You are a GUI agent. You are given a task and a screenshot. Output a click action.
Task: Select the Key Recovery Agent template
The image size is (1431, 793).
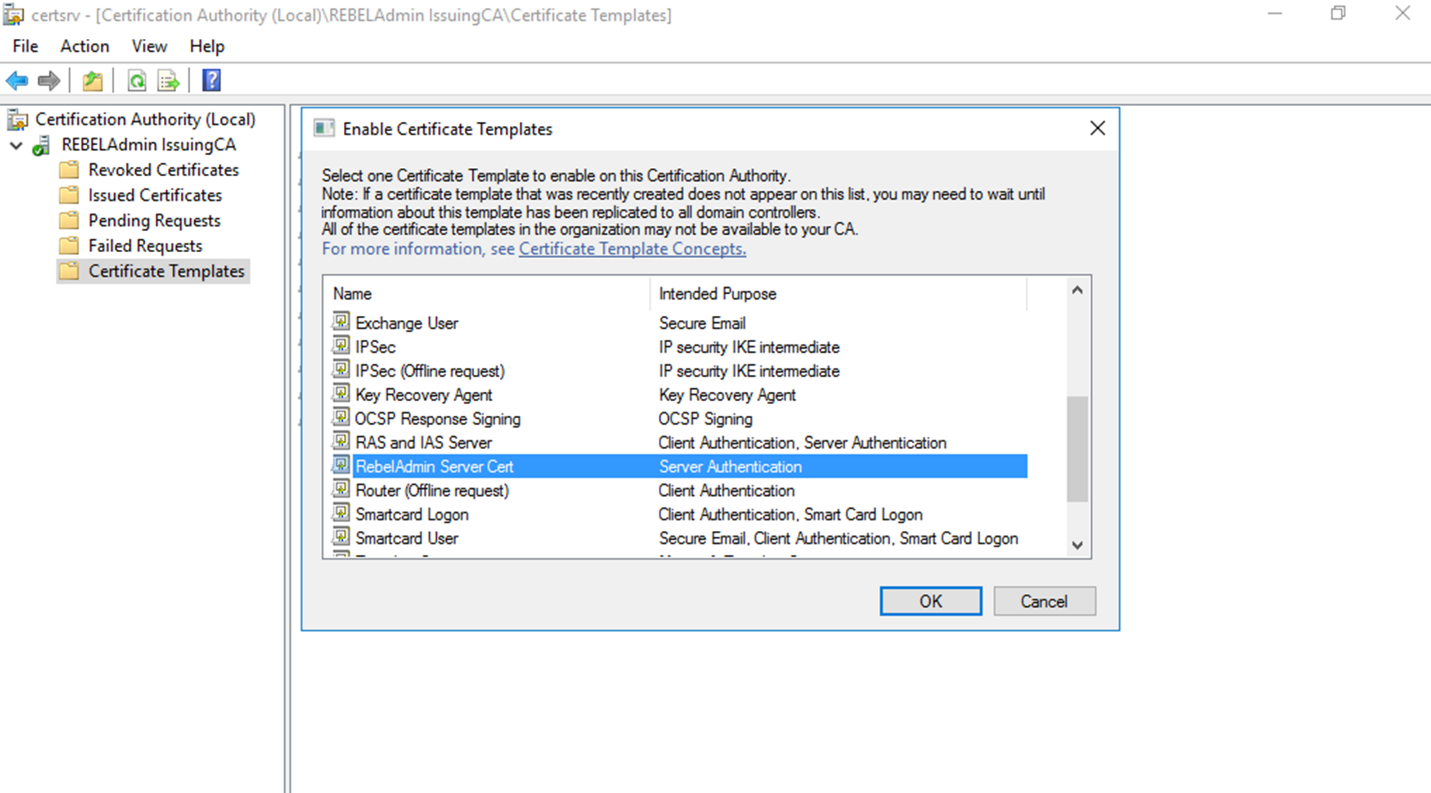(424, 395)
